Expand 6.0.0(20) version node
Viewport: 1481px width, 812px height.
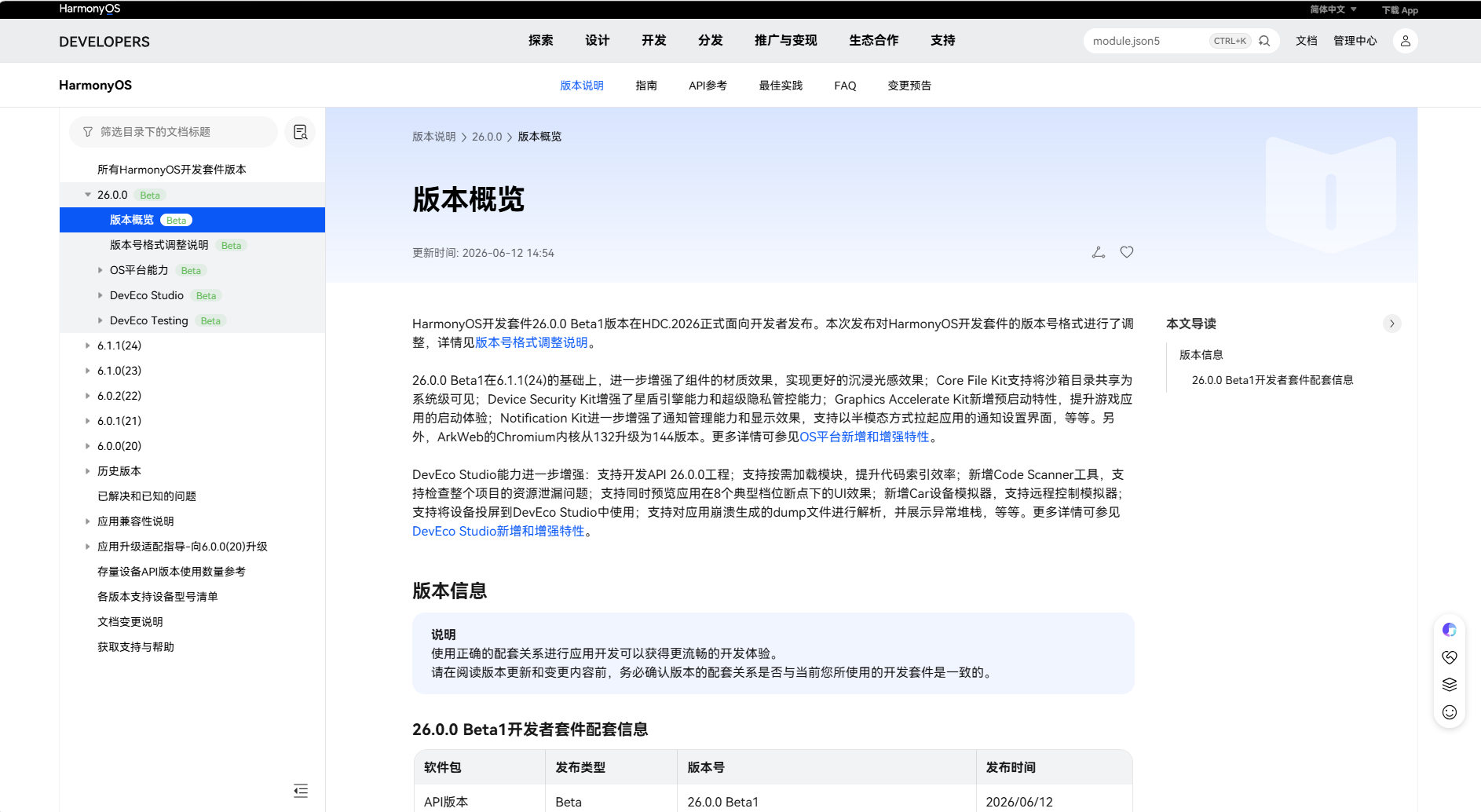(x=87, y=446)
